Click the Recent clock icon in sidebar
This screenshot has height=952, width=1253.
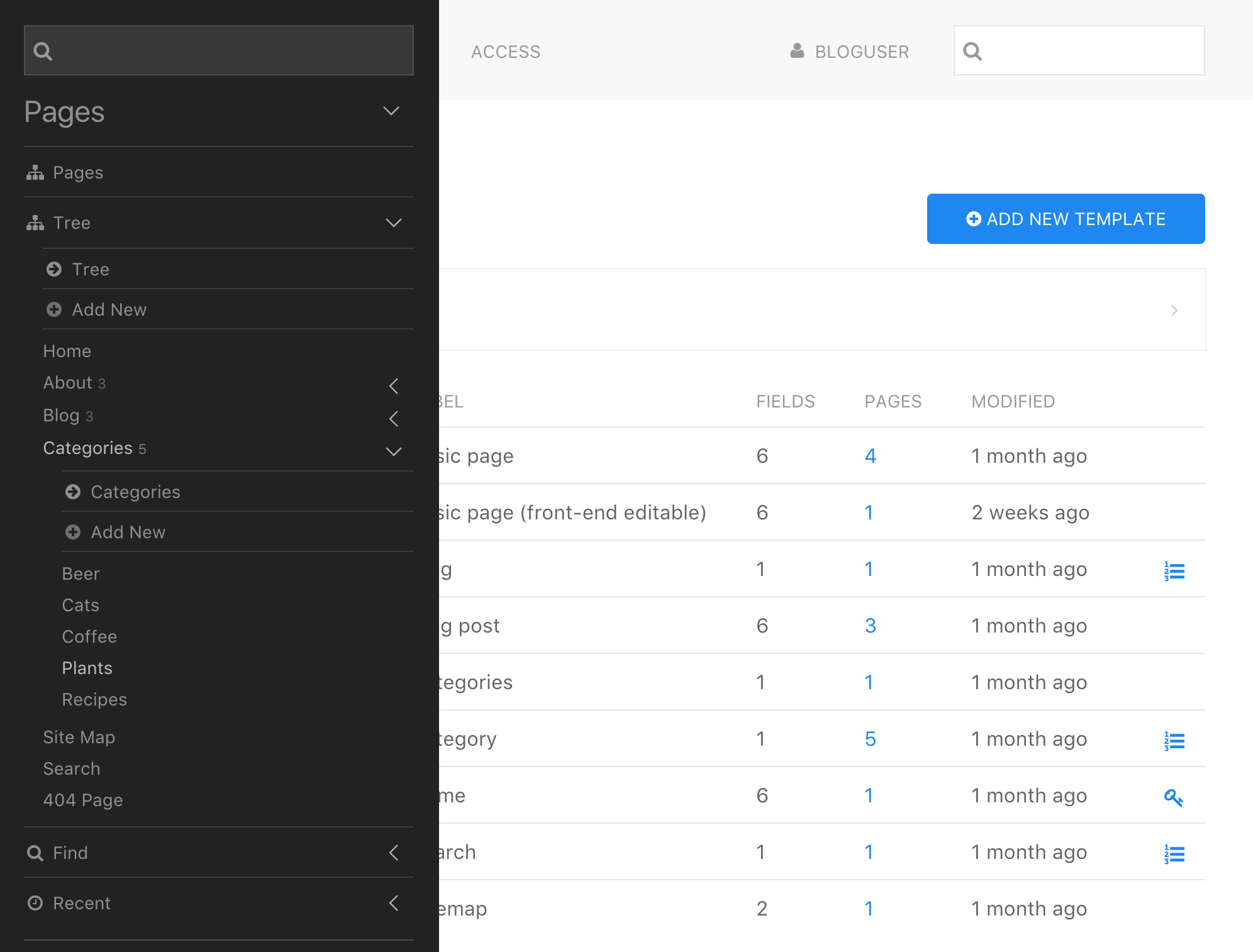click(35, 903)
